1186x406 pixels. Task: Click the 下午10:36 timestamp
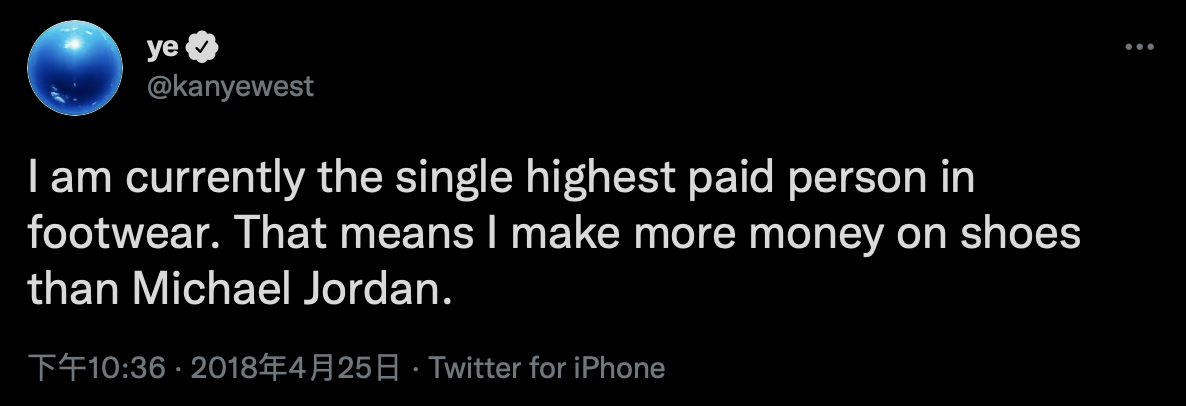tap(96, 368)
